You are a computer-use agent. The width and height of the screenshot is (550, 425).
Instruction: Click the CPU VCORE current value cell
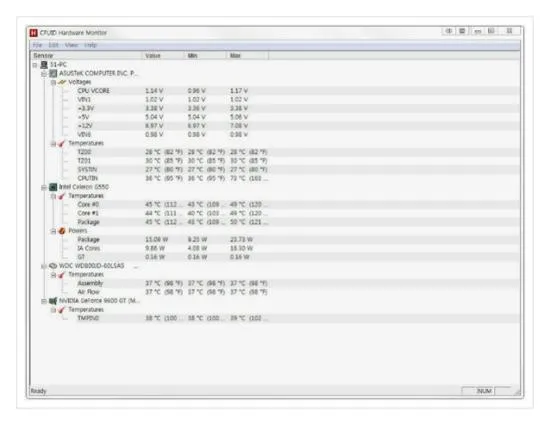click(x=154, y=91)
